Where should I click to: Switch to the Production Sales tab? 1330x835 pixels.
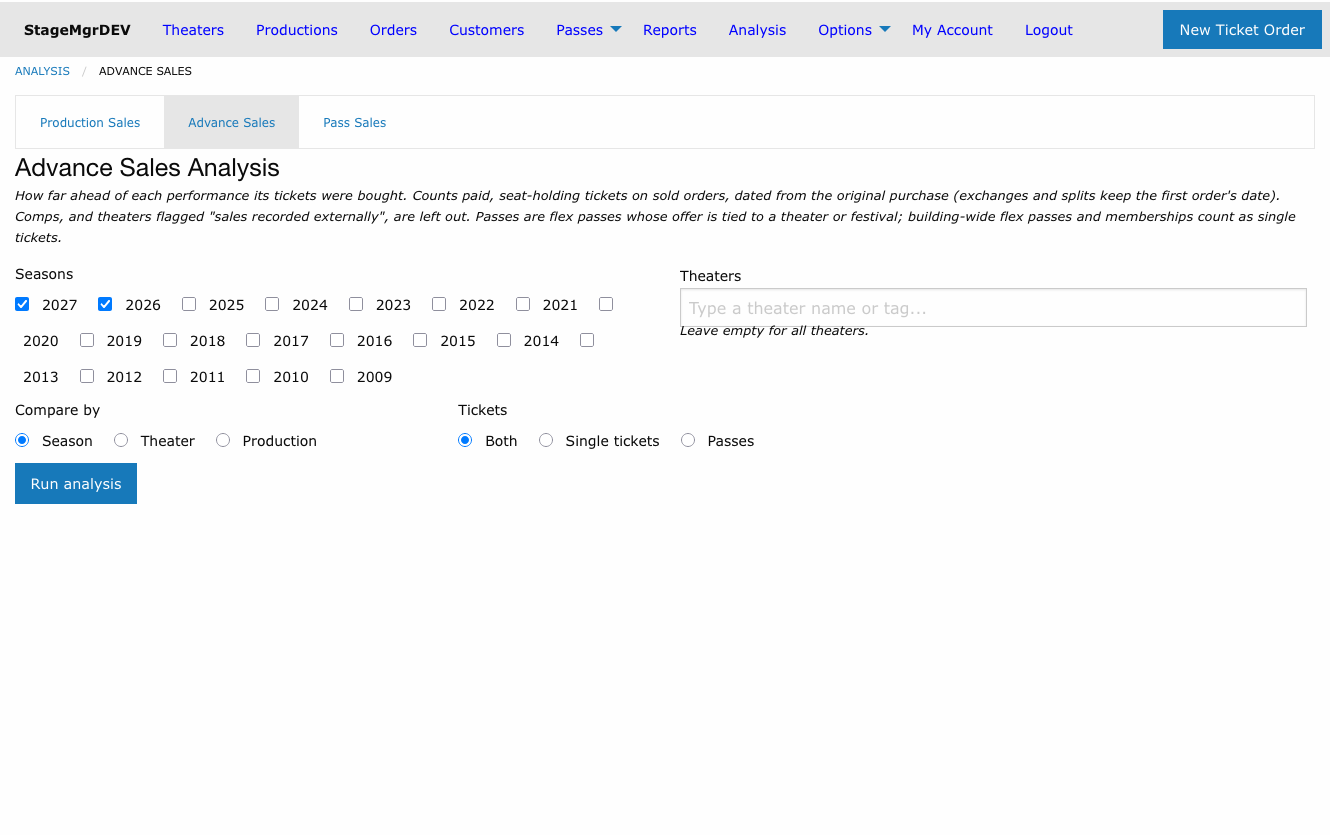coord(90,122)
